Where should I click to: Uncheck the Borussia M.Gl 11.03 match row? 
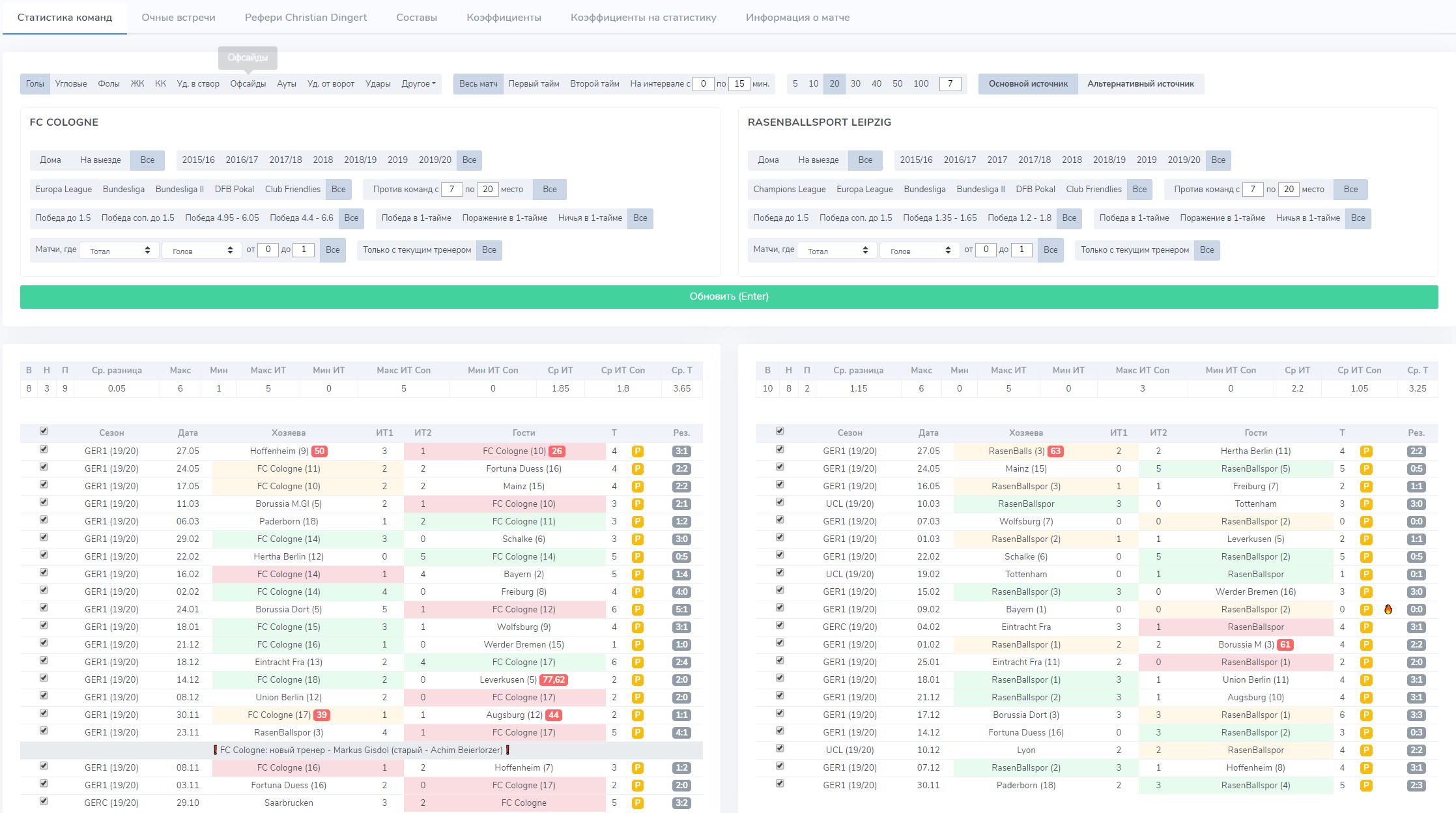click(x=44, y=502)
